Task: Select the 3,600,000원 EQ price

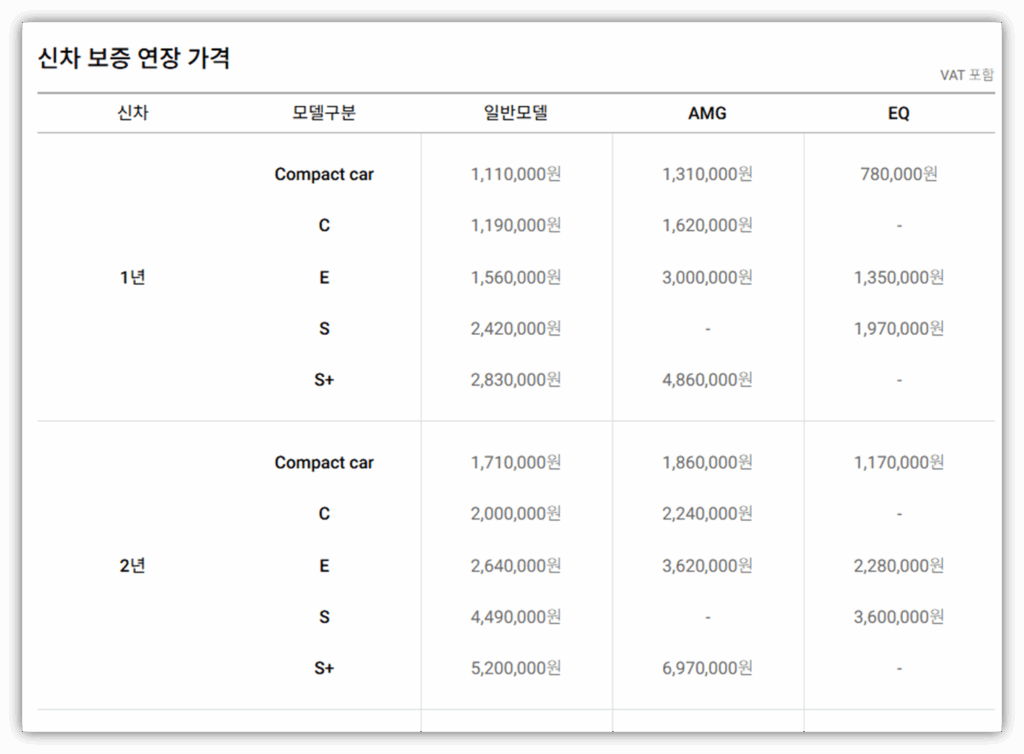Action: tap(898, 617)
